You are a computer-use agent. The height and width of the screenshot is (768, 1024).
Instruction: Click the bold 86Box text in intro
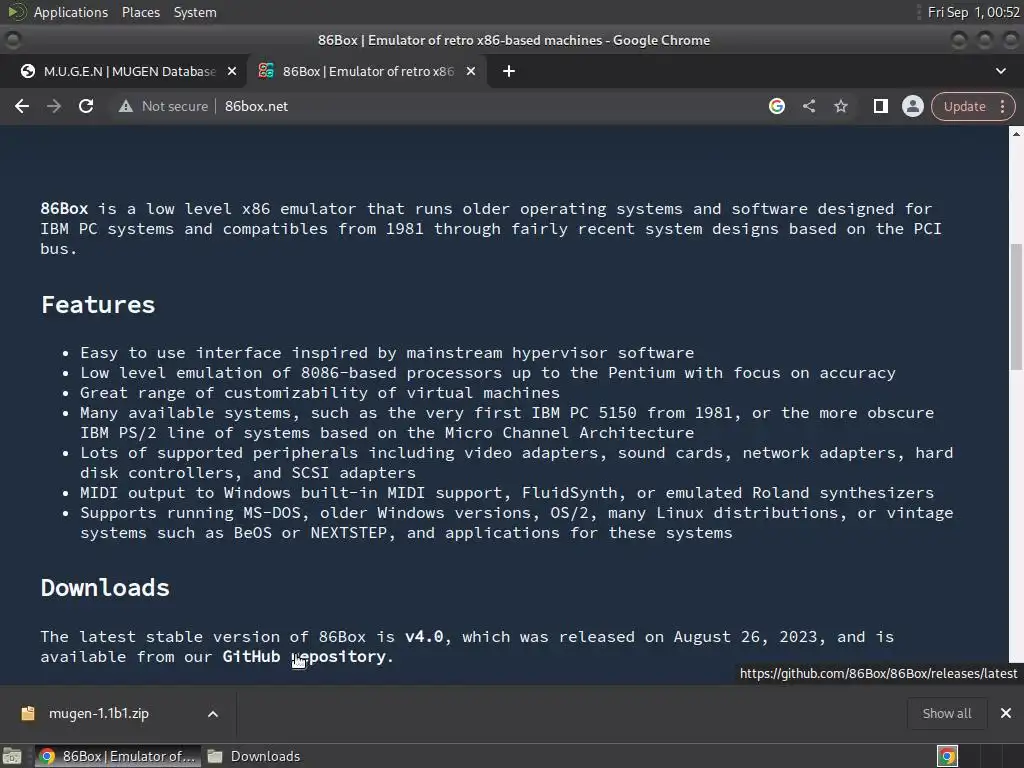click(x=64, y=208)
